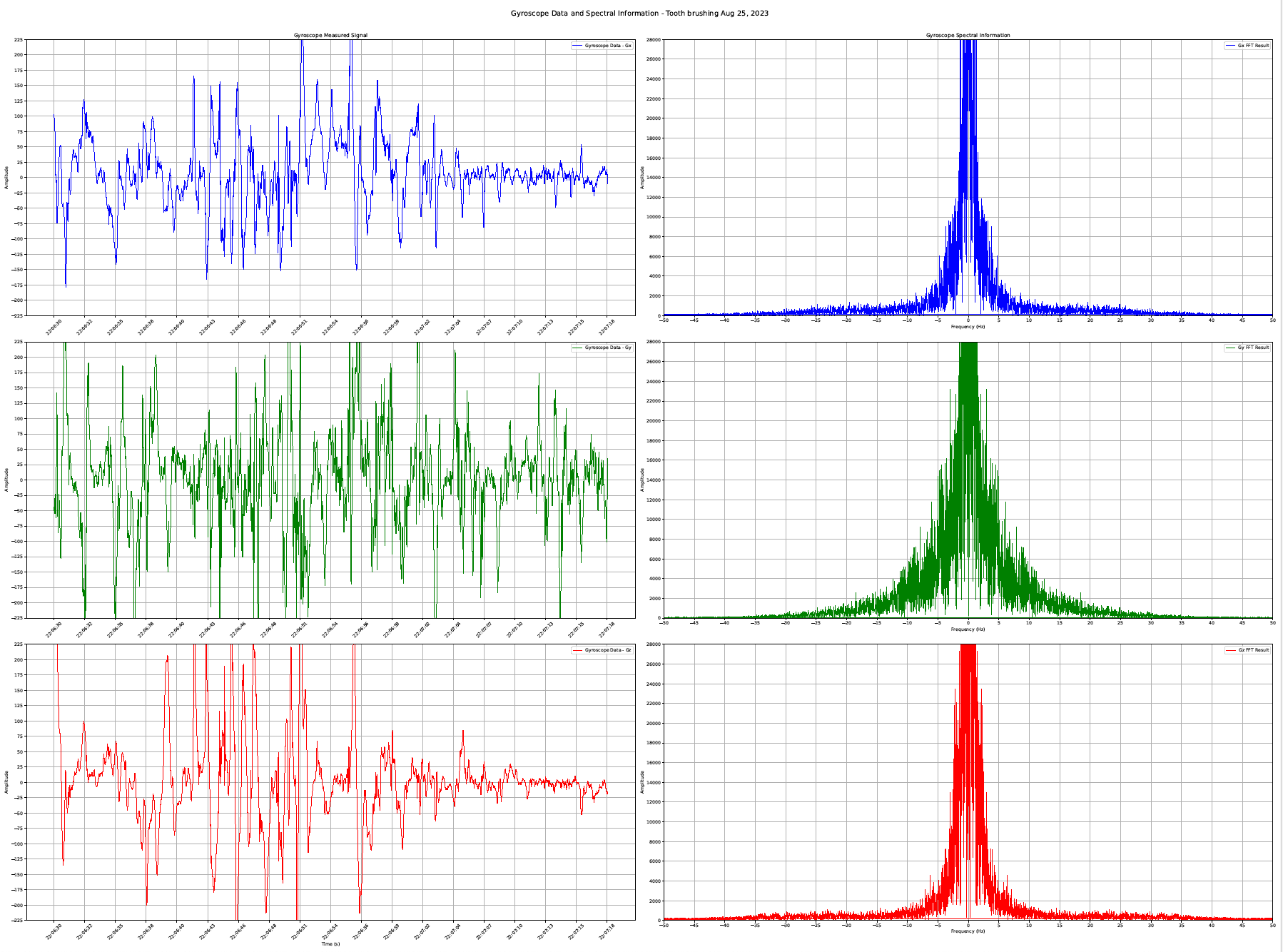Click the 'Gyroscope Measured Signal' subplot title

(x=330, y=35)
